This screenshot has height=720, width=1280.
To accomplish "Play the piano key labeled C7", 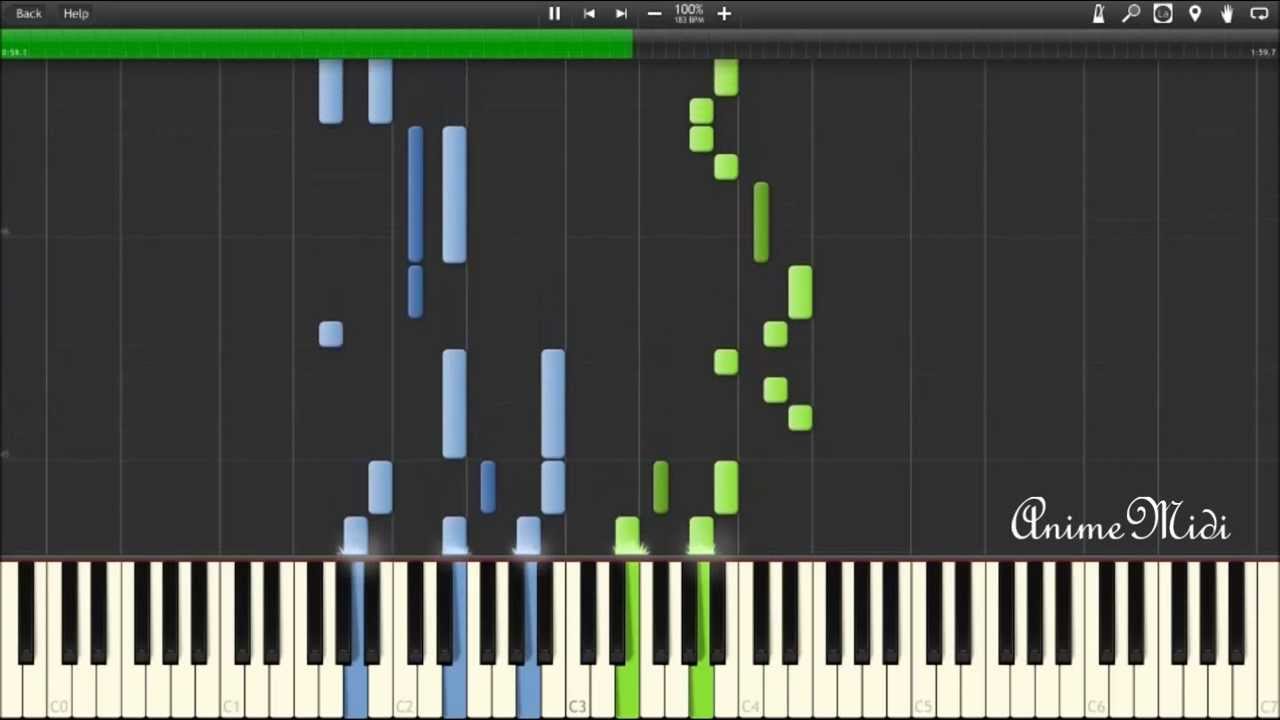I will pos(1268,640).
